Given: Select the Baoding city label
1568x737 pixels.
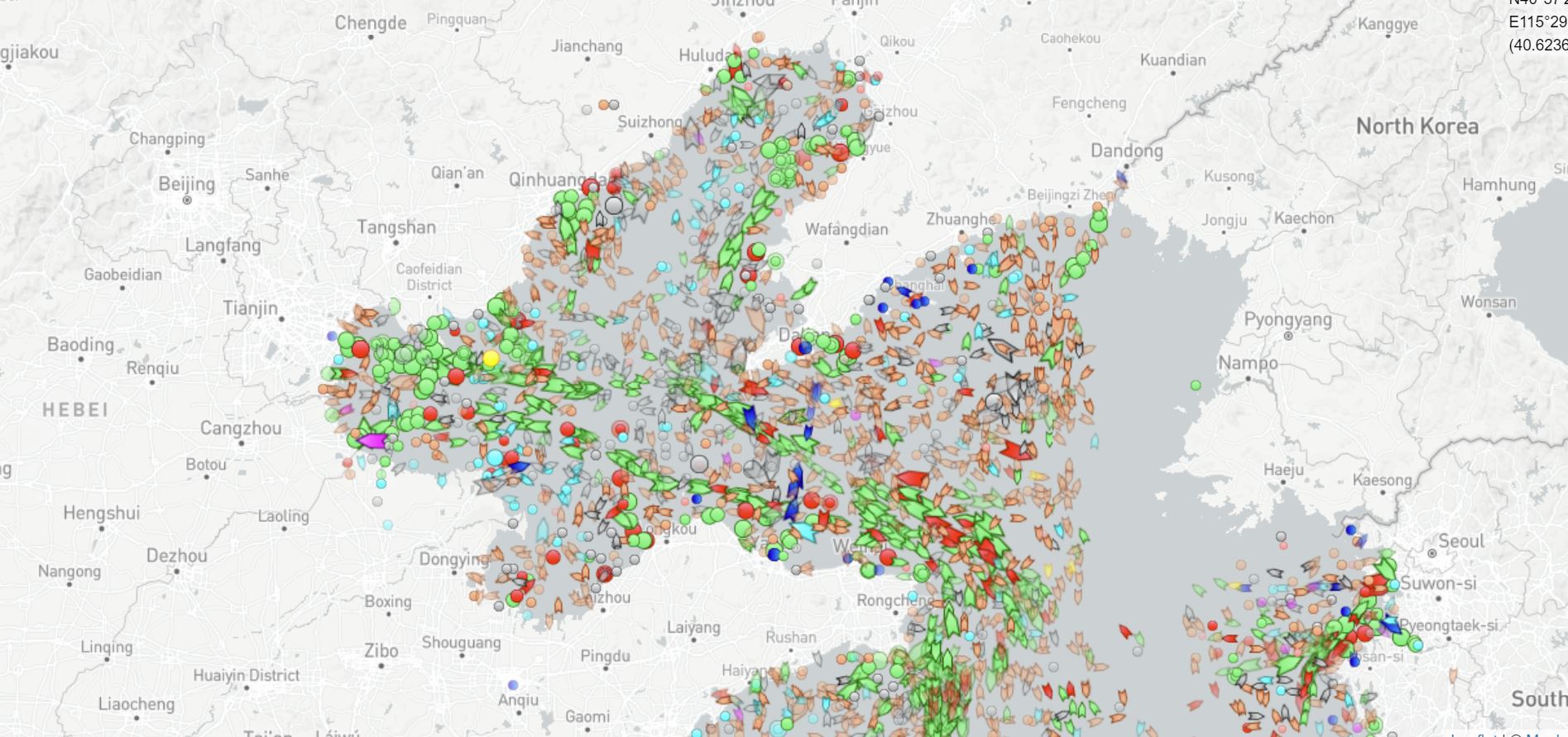Looking at the screenshot, I should [80, 344].
